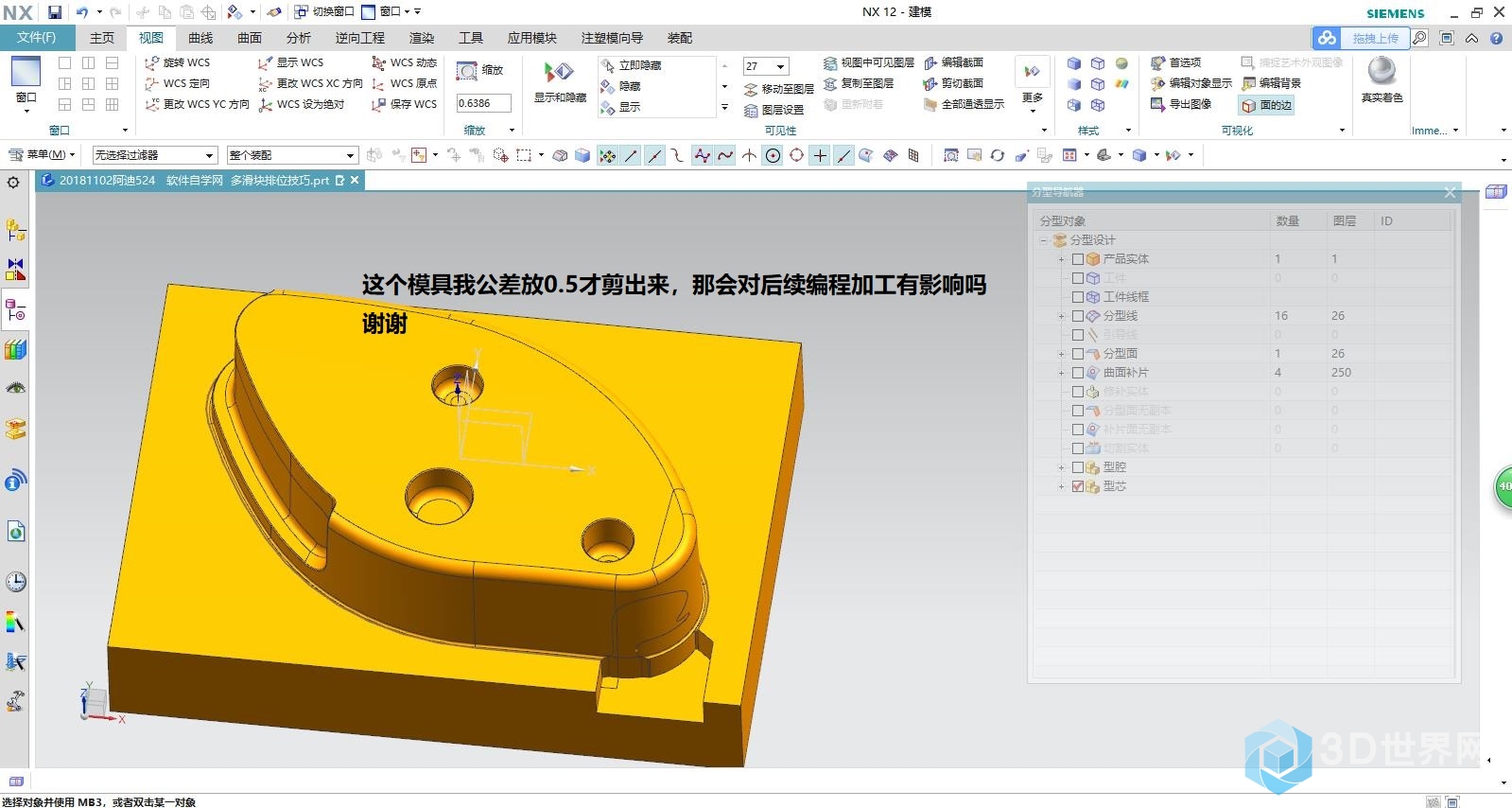Open the 文件(F) menu
This screenshot has width=1512, height=808.
coord(37,38)
